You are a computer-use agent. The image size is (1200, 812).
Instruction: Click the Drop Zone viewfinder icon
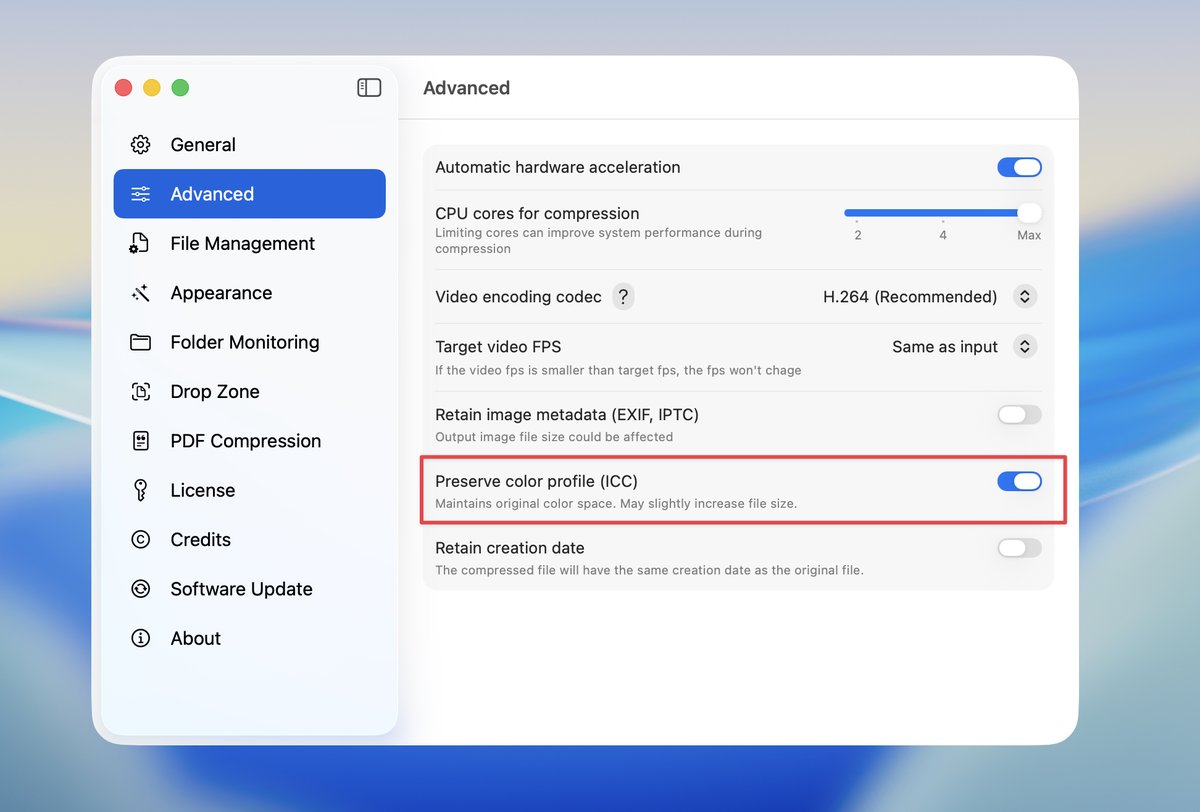pyautogui.click(x=140, y=392)
